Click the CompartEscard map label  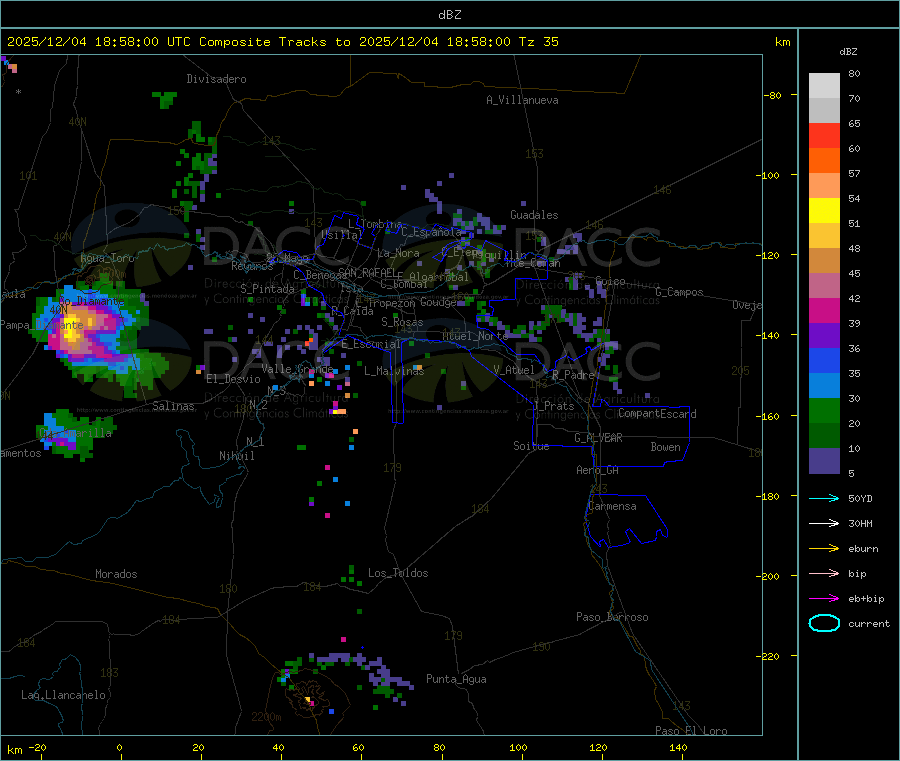tap(657, 413)
